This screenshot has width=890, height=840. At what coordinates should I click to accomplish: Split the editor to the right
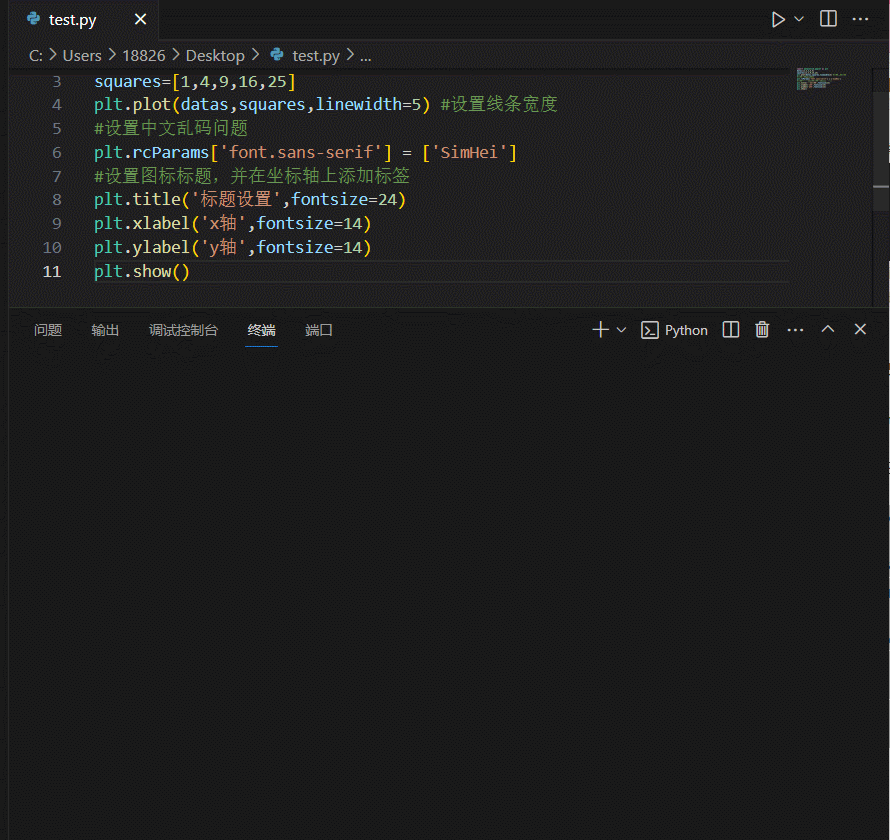click(x=828, y=19)
